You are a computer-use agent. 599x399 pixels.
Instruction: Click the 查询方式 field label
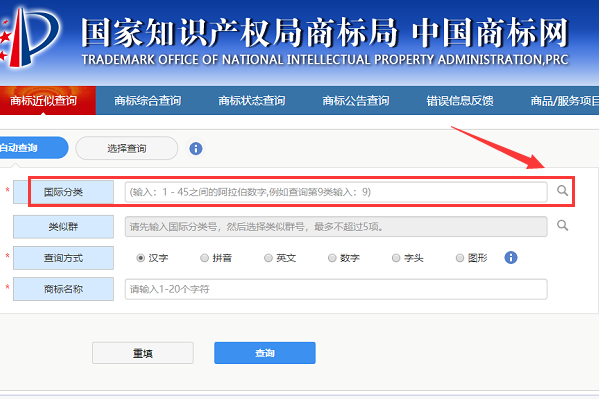(63, 258)
